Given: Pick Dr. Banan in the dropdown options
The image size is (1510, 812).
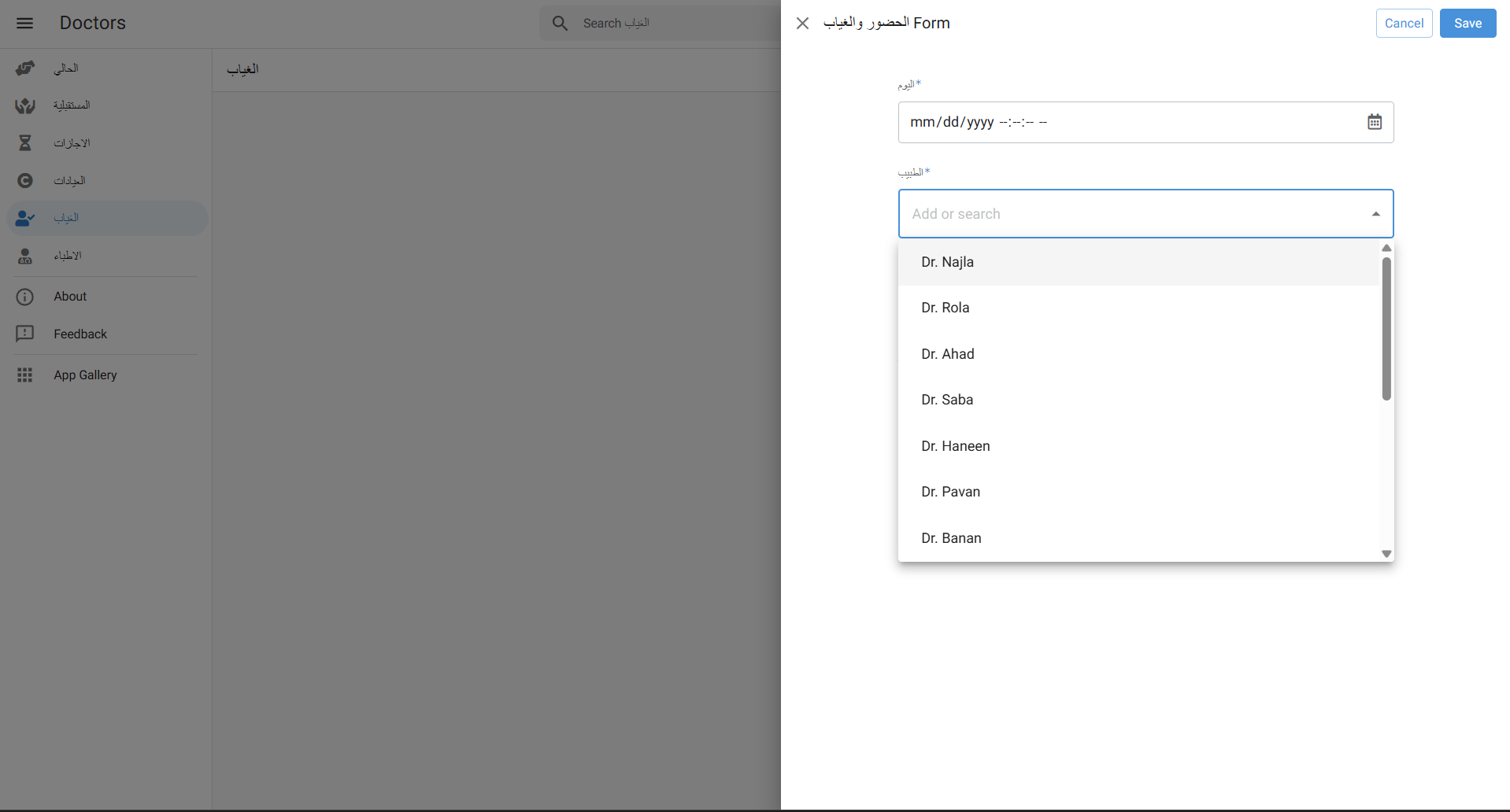Looking at the screenshot, I should point(951,538).
